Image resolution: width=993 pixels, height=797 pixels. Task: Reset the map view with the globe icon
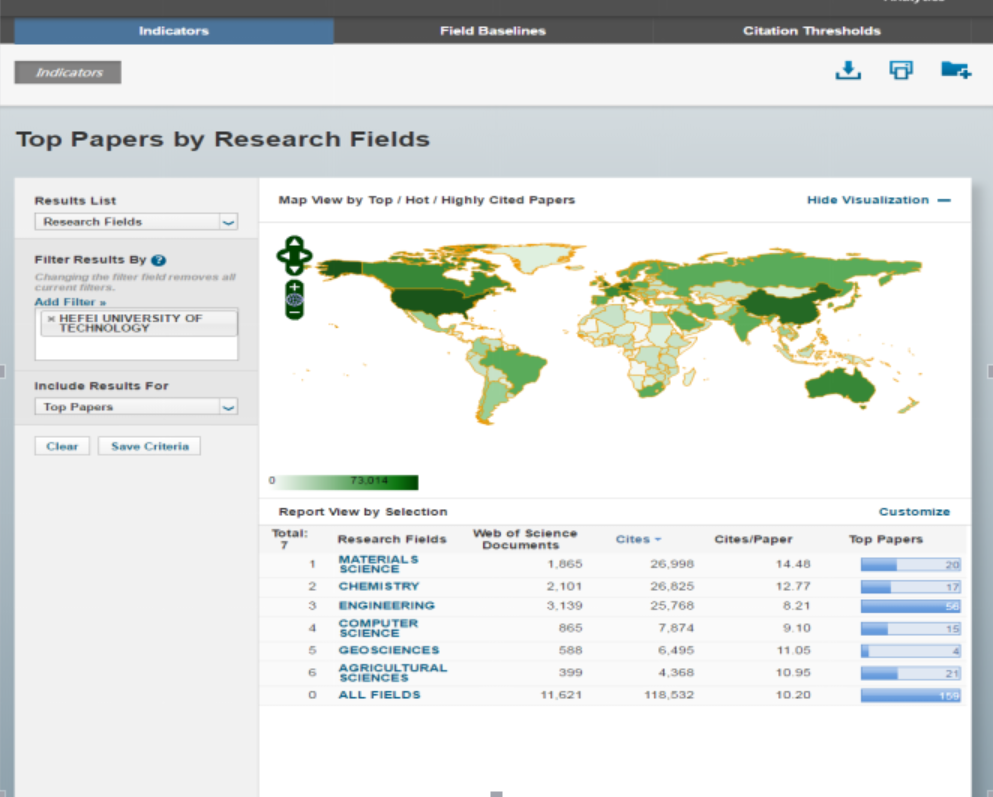(x=294, y=300)
